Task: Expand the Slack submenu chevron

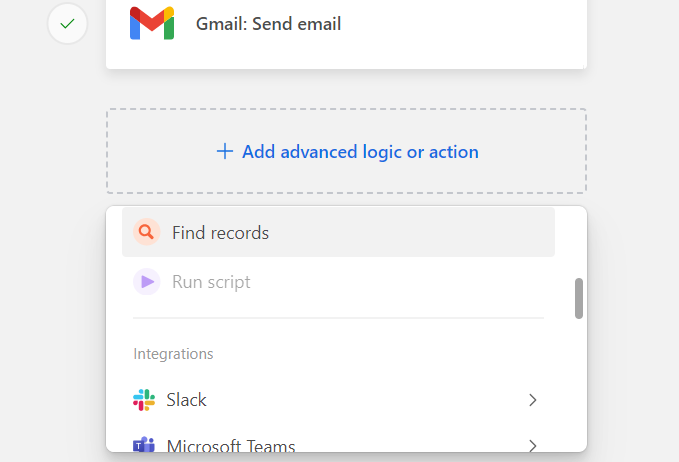Action: pyautogui.click(x=533, y=400)
